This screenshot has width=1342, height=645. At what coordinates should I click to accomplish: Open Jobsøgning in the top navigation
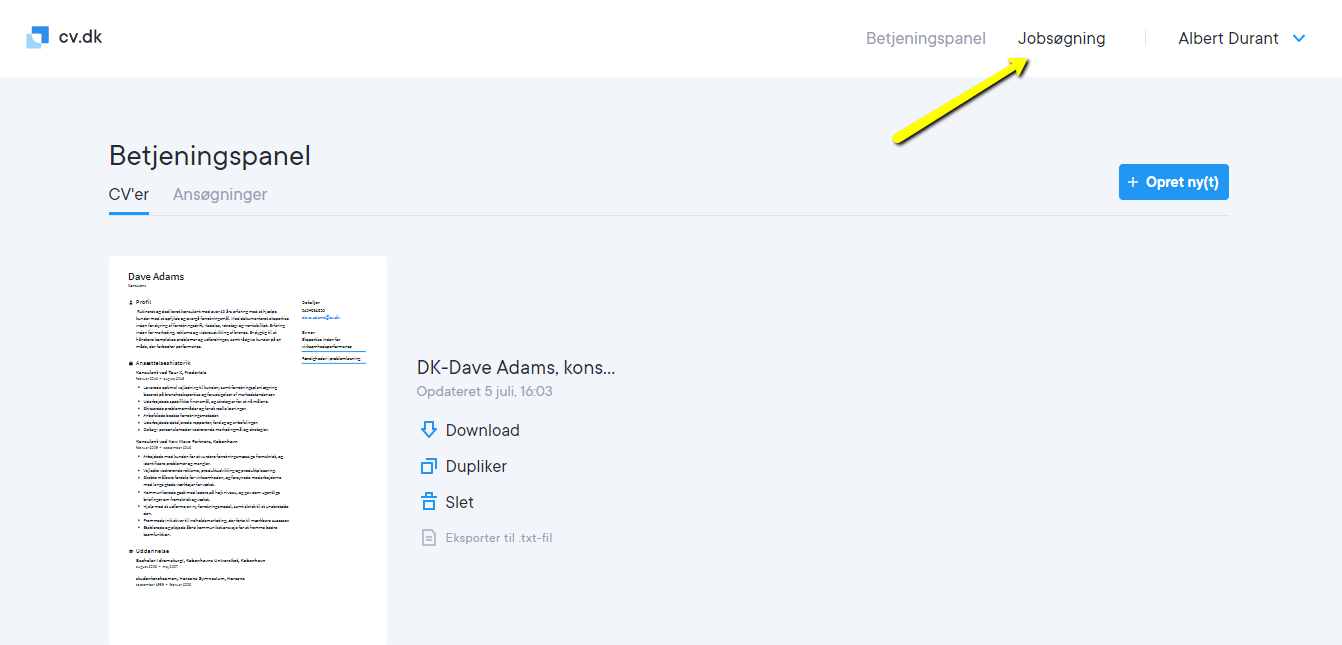(1061, 38)
